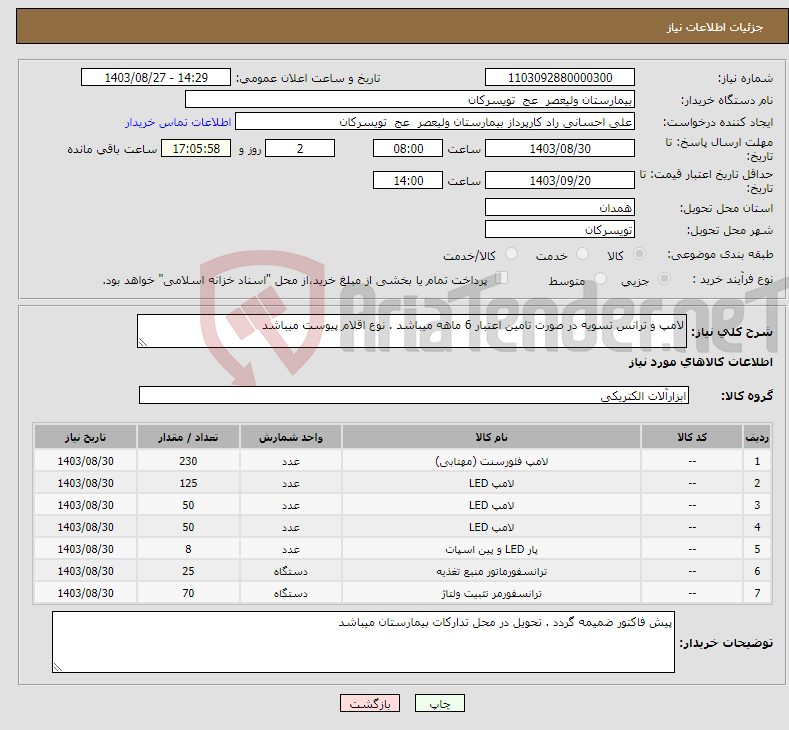
Task: Click the remaining days field showing 2
Action: [300, 148]
